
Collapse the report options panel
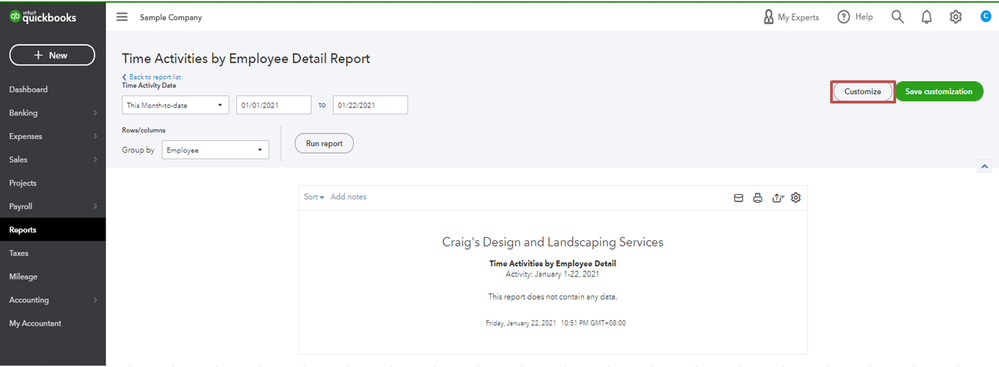coord(984,166)
